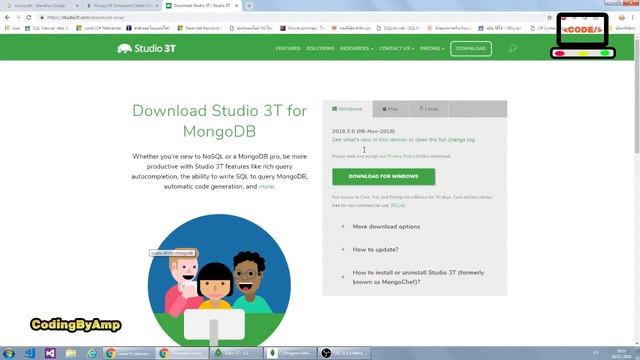Image resolution: width=640 pixels, height=360 pixels.
Task: Click the team illustration image
Action: pyautogui.click(x=219, y=280)
